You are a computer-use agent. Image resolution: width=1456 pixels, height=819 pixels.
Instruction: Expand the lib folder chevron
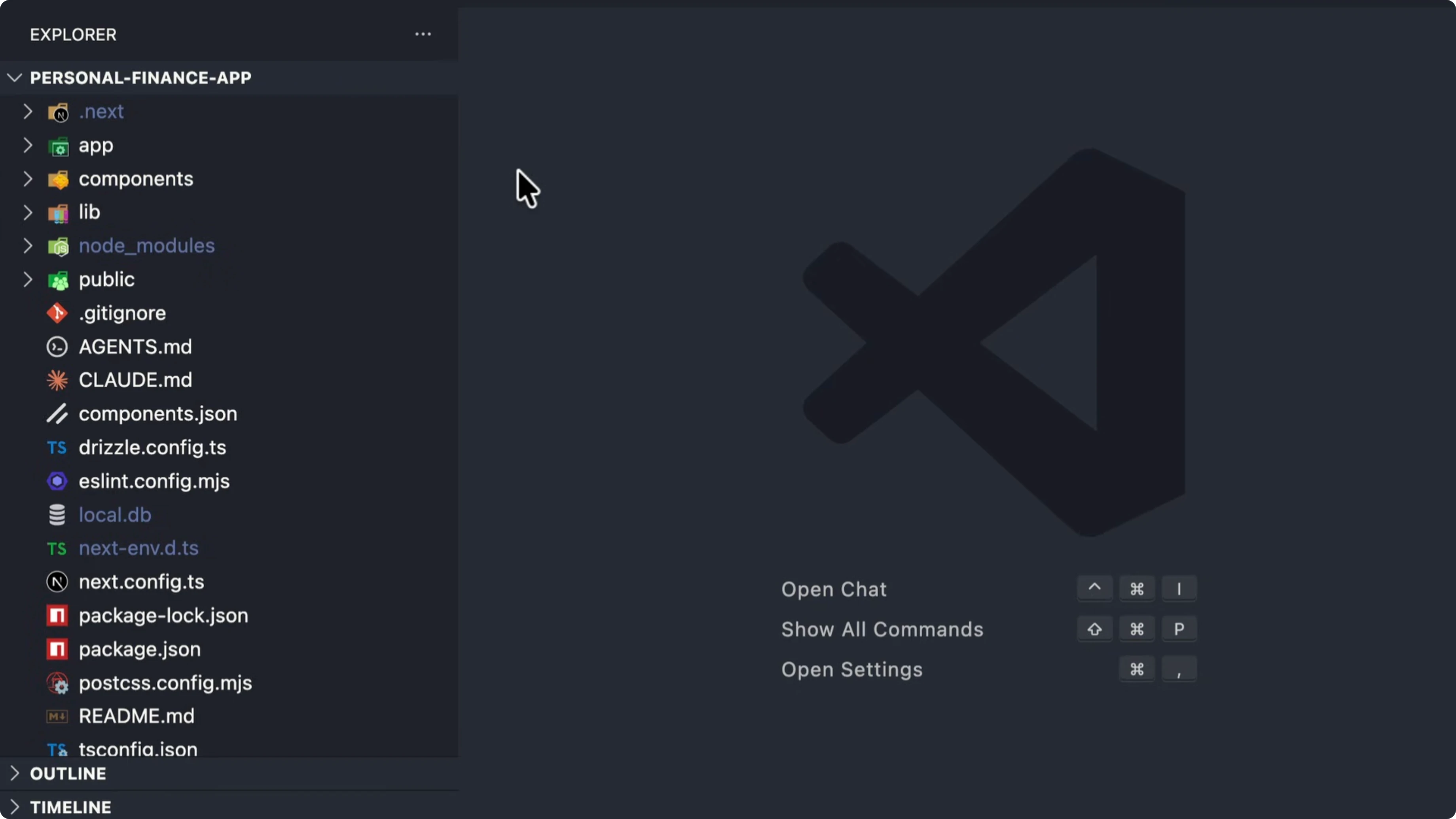point(28,212)
